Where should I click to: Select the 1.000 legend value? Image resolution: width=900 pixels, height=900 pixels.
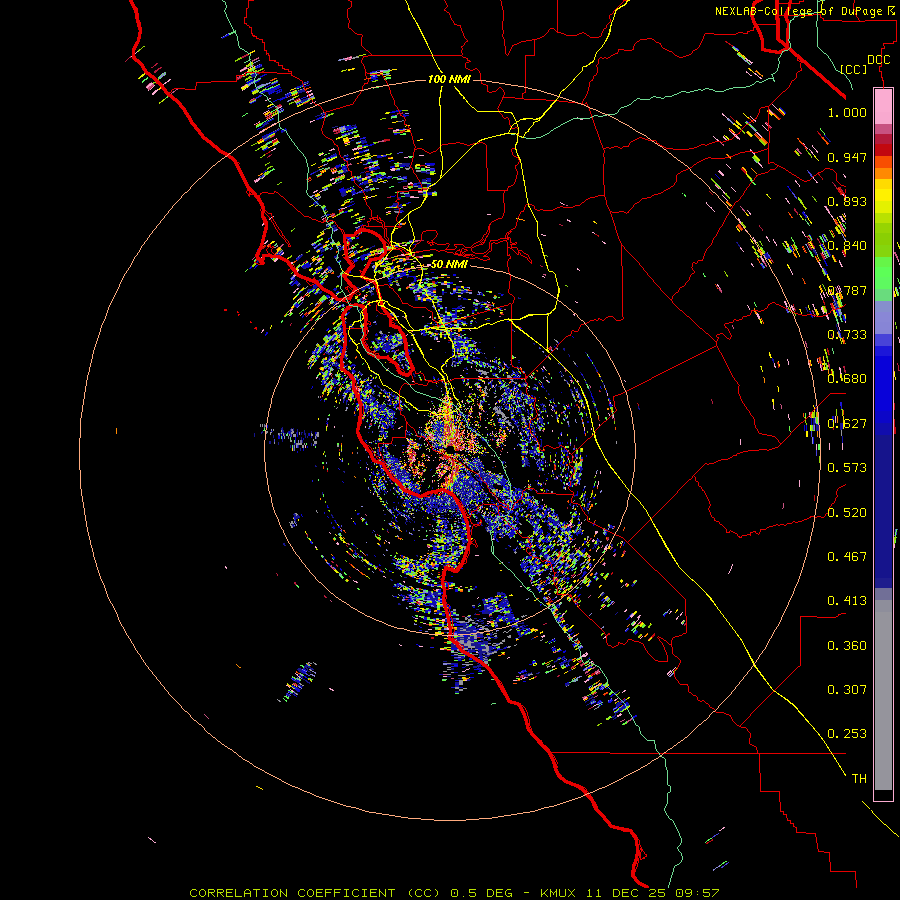(x=847, y=112)
